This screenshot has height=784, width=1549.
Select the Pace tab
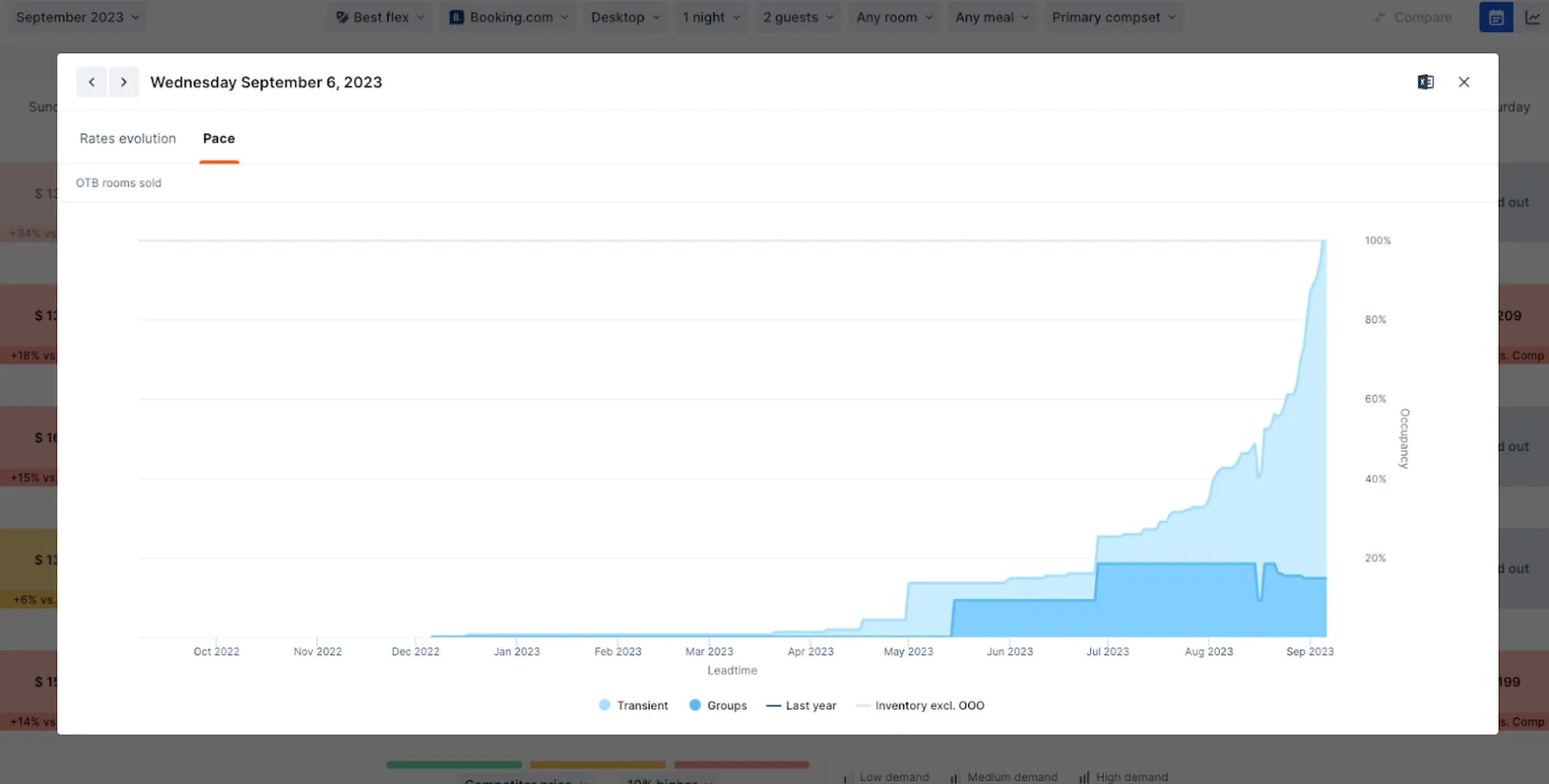click(219, 138)
